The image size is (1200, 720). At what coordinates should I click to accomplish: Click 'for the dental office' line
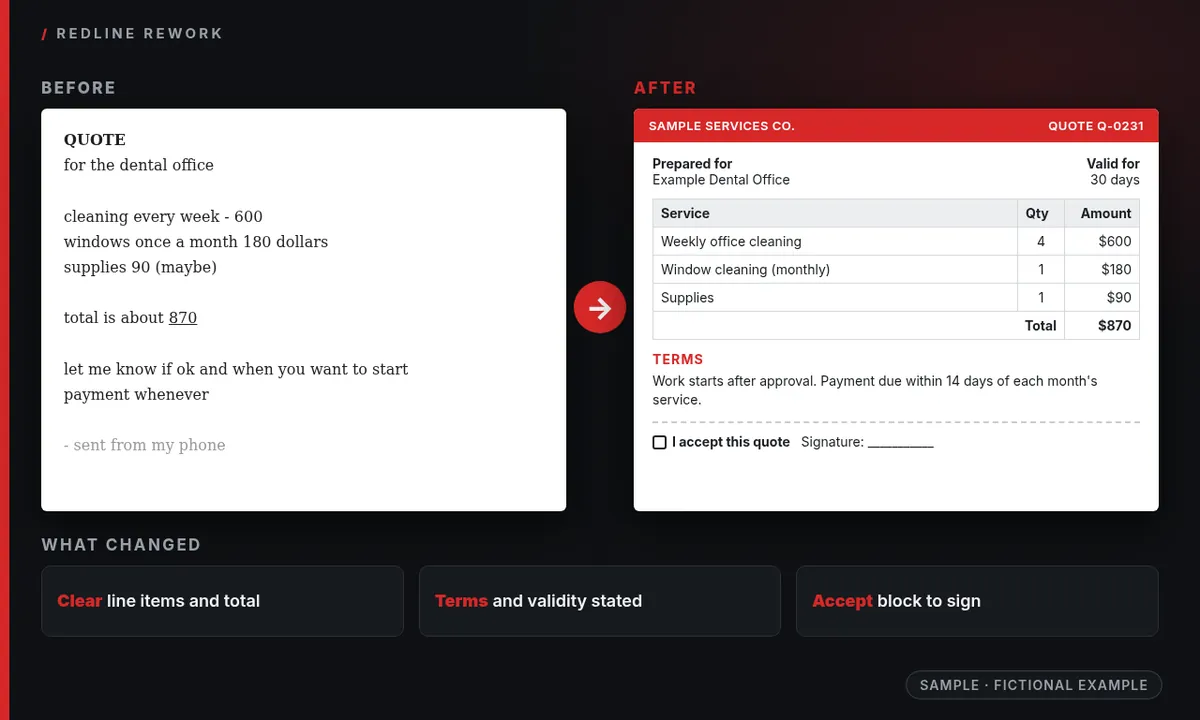(x=139, y=165)
